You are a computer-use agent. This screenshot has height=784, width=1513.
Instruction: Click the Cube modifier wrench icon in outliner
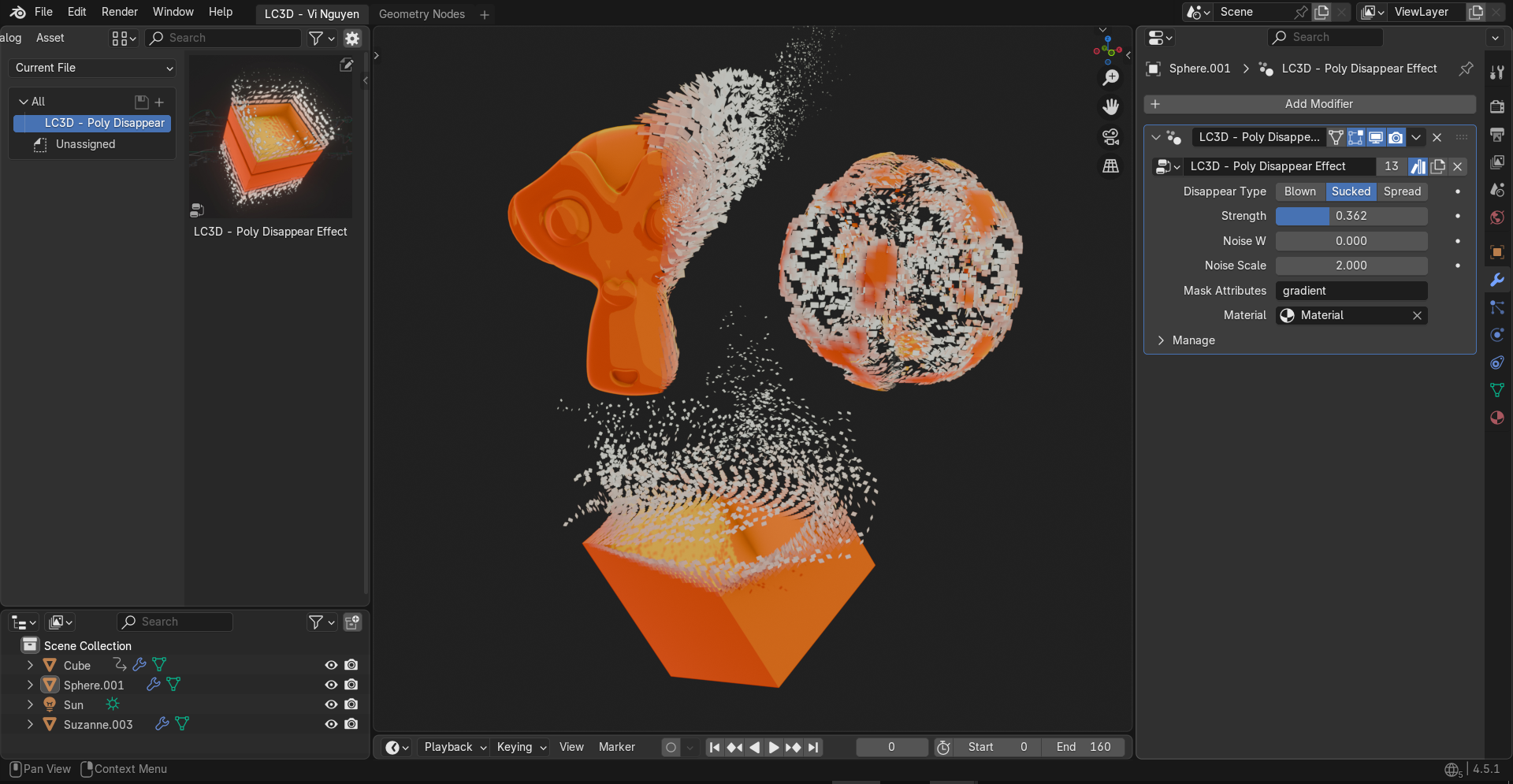tap(139, 665)
